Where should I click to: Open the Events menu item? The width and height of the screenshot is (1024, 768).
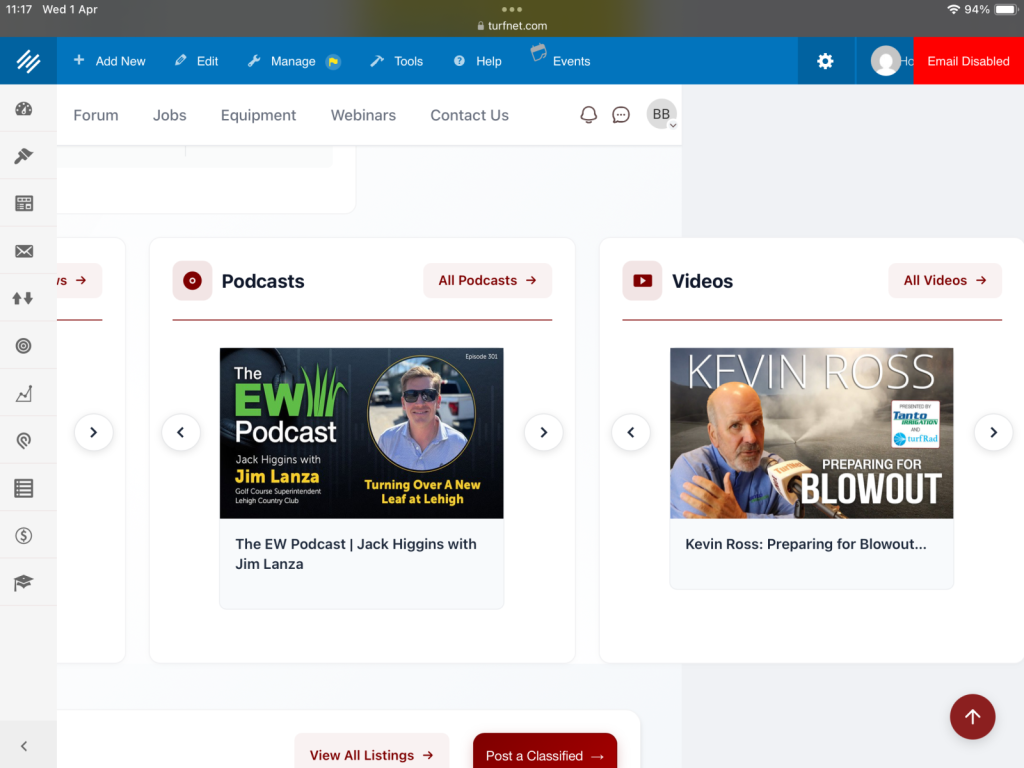pos(560,60)
